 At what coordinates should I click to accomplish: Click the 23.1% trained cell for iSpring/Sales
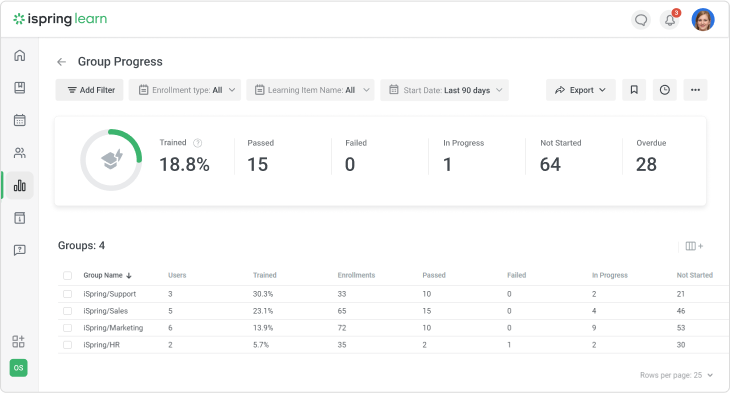point(263,311)
